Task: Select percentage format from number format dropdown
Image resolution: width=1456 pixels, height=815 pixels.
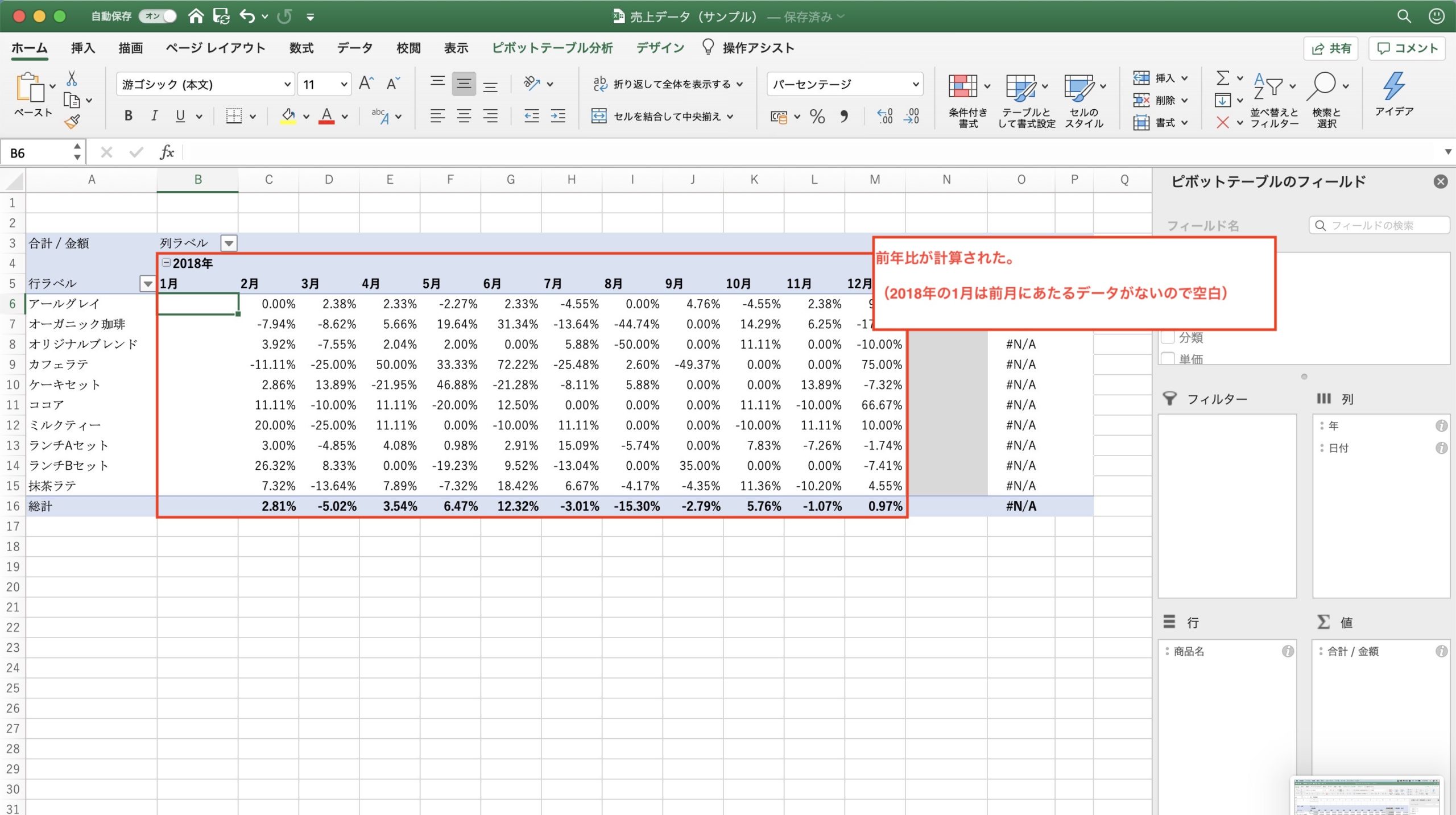Action: (x=845, y=83)
